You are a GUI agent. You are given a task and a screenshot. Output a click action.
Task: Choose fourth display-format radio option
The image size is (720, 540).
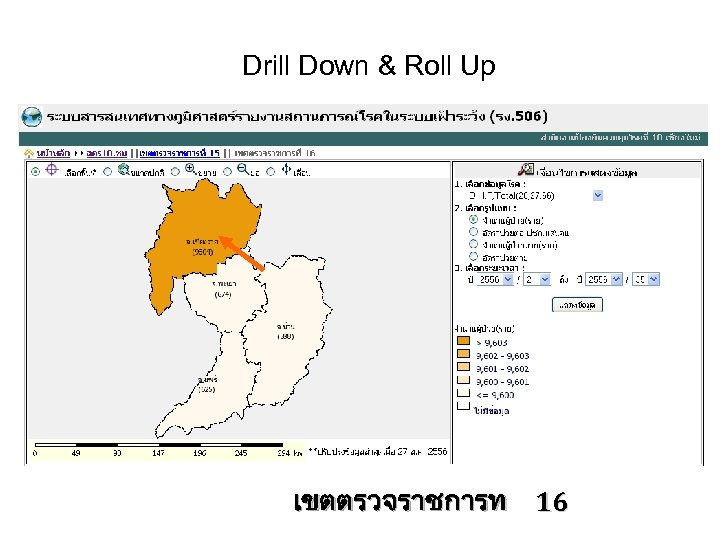coord(473,256)
